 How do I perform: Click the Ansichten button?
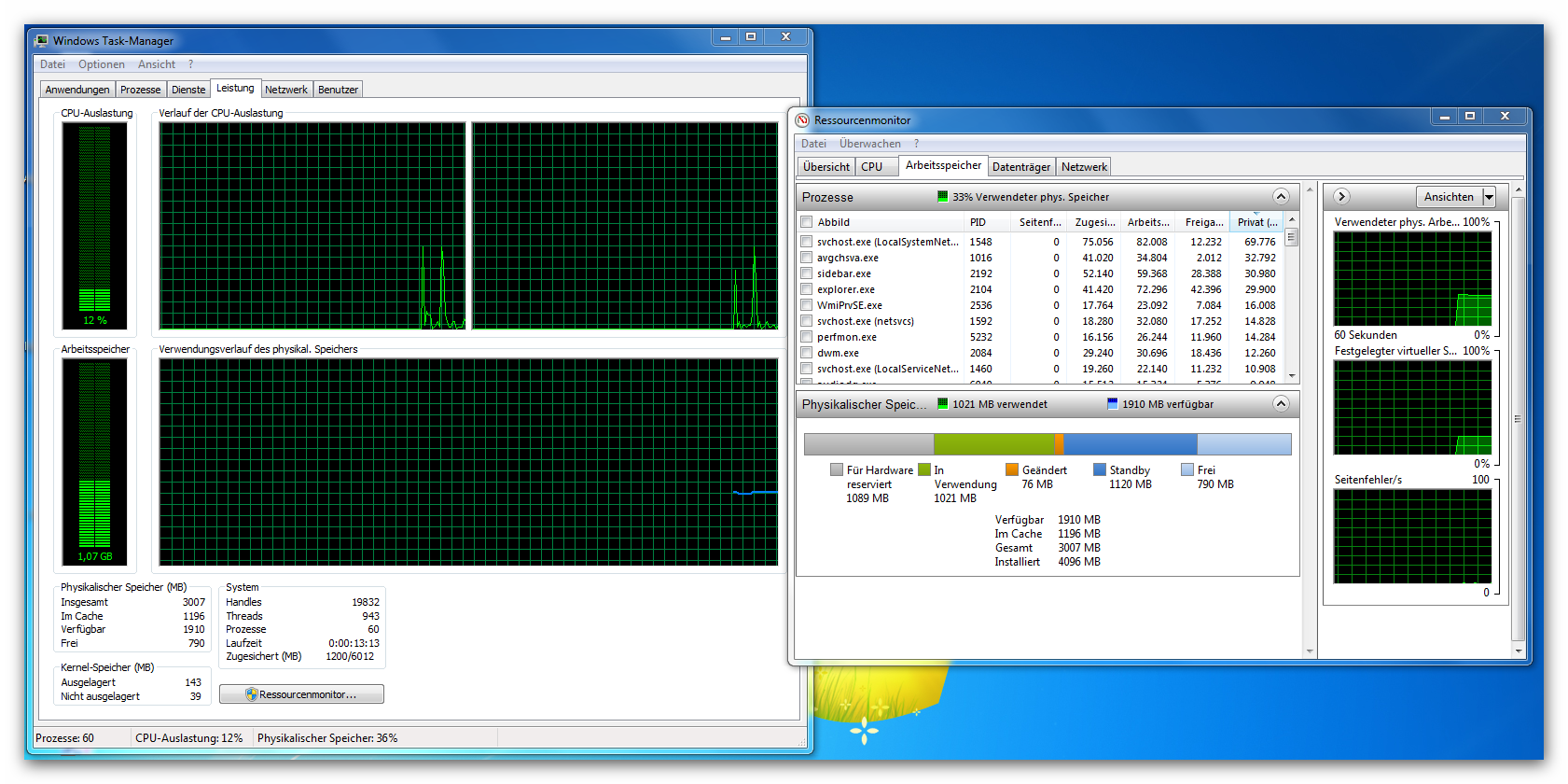point(1449,196)
